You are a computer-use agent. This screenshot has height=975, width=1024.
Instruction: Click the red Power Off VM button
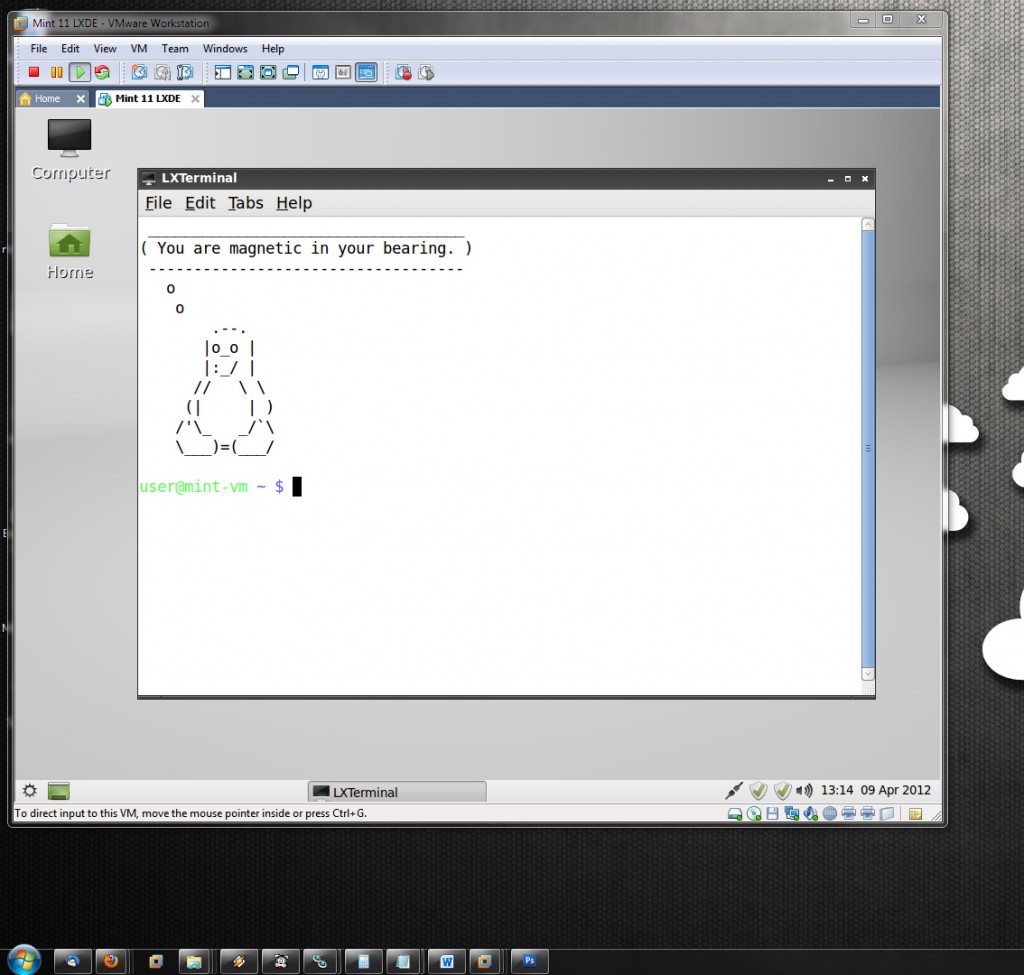click(34, 72)
